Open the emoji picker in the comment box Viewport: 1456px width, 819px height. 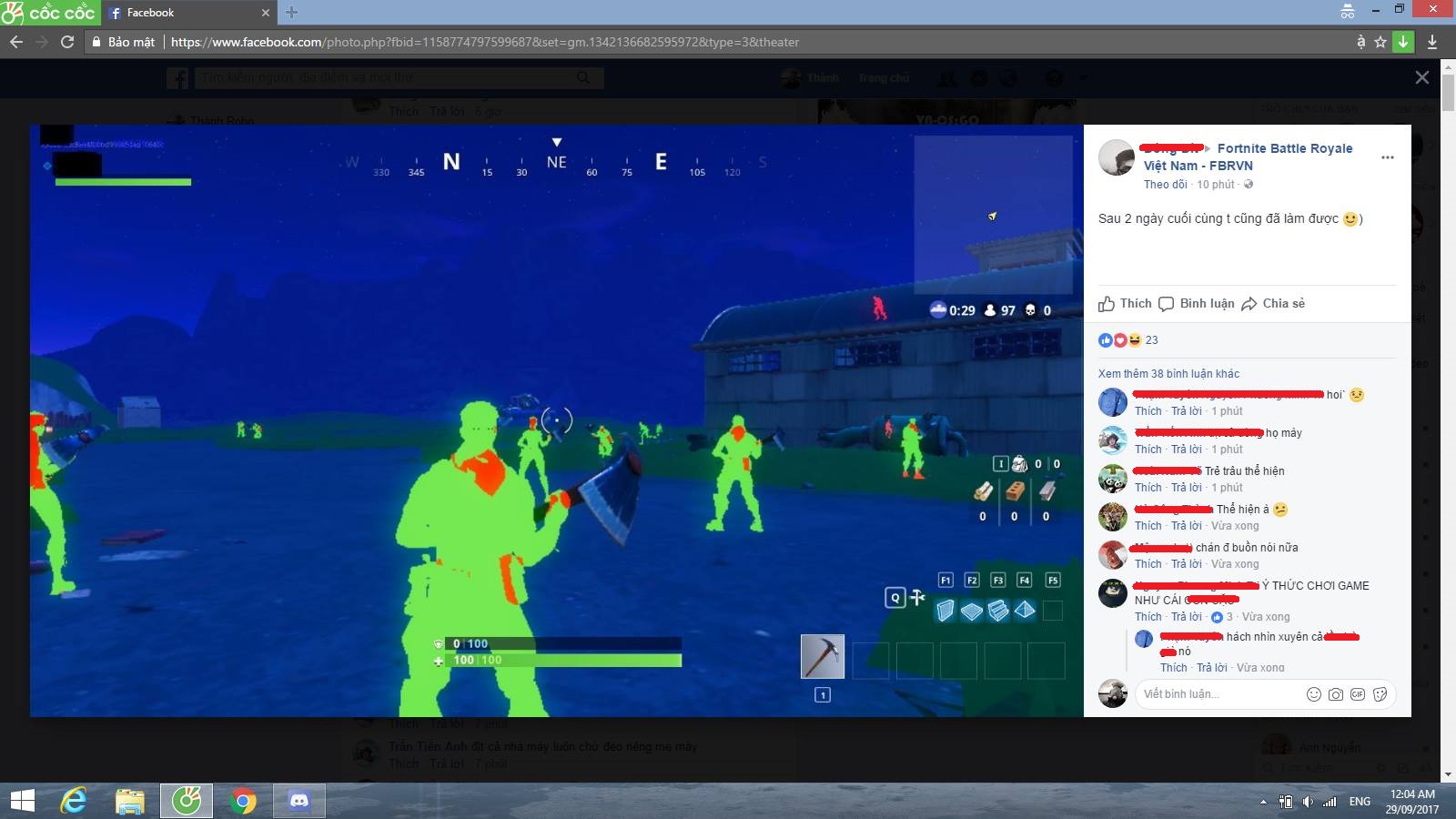coord(1312,693)
